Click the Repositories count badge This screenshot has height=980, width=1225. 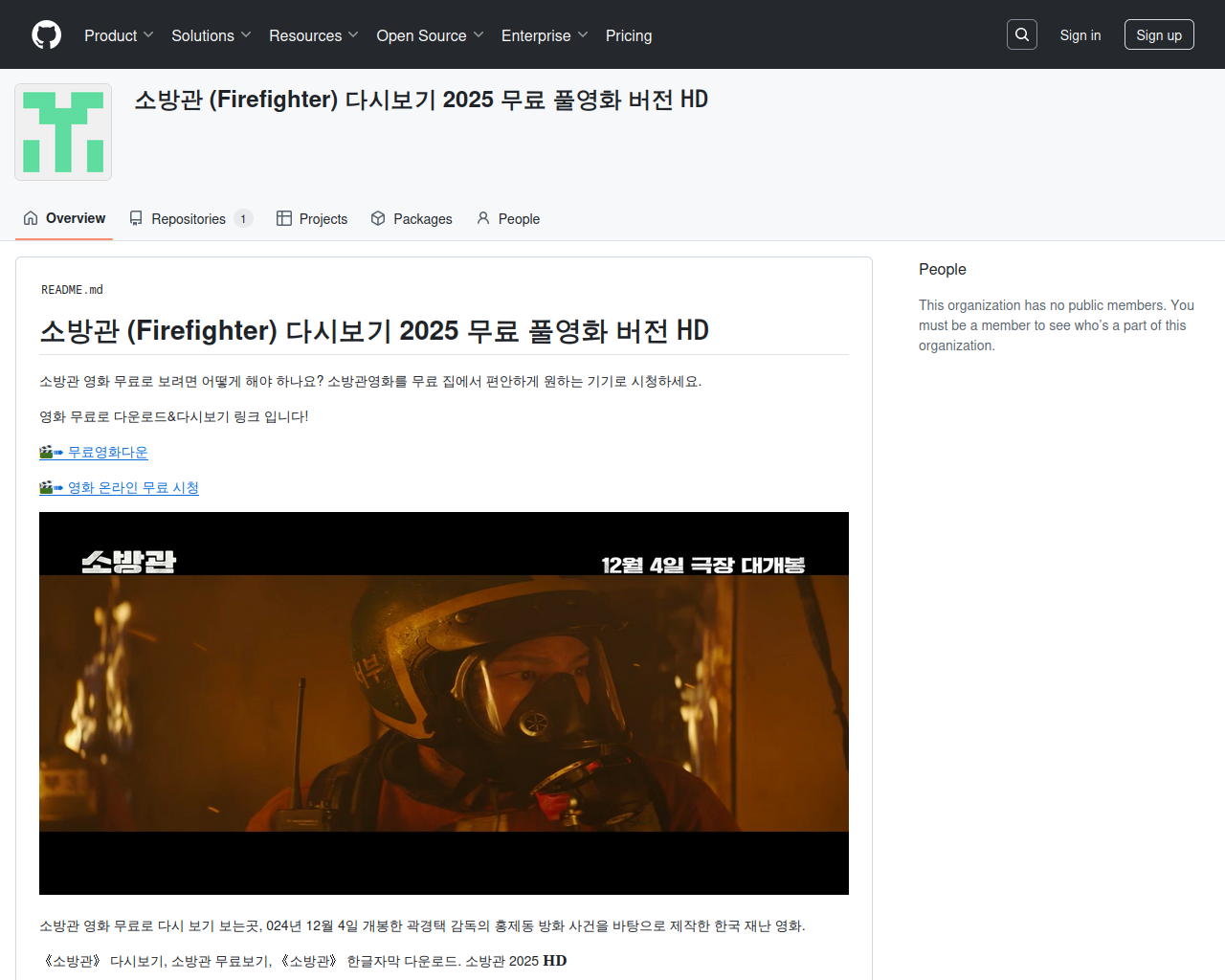point(243,219)
